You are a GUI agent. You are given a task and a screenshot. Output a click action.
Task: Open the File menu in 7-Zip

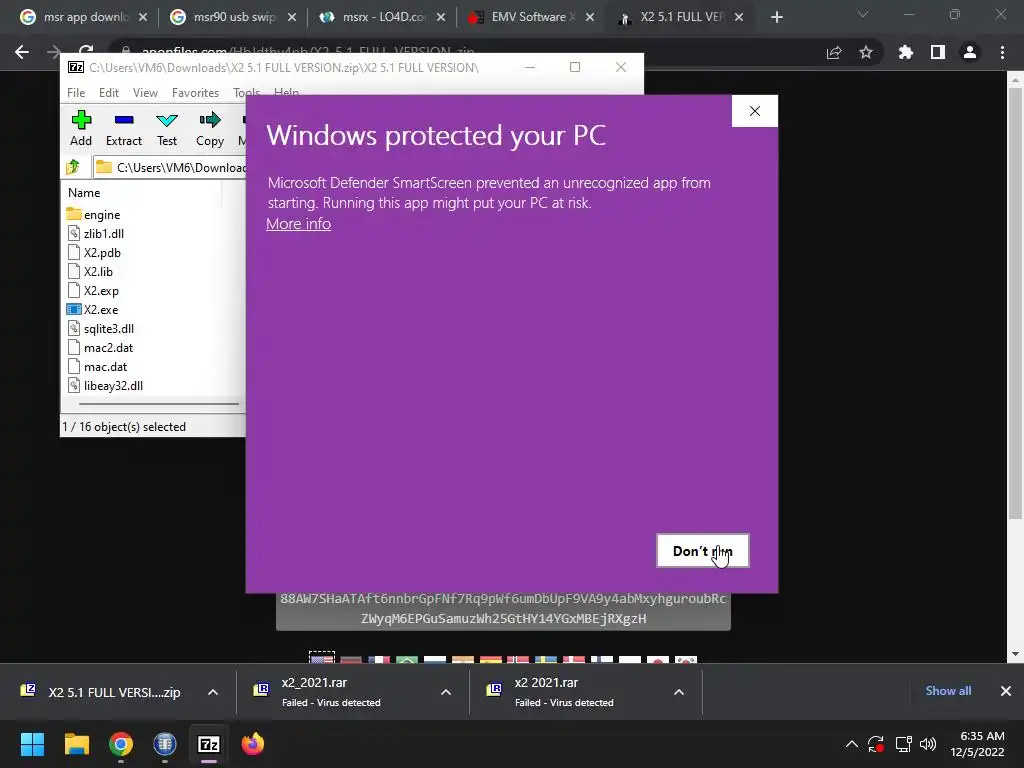76,93
